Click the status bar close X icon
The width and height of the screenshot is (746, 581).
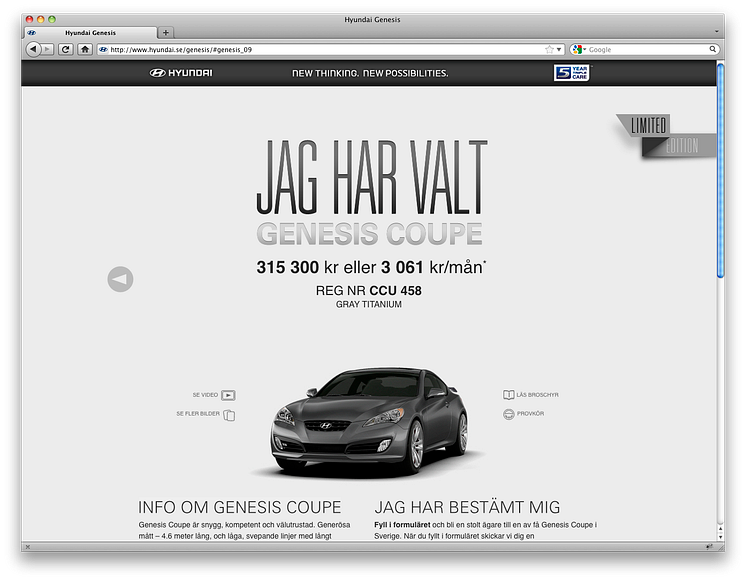pyautogui.click(x=28, y=547)
